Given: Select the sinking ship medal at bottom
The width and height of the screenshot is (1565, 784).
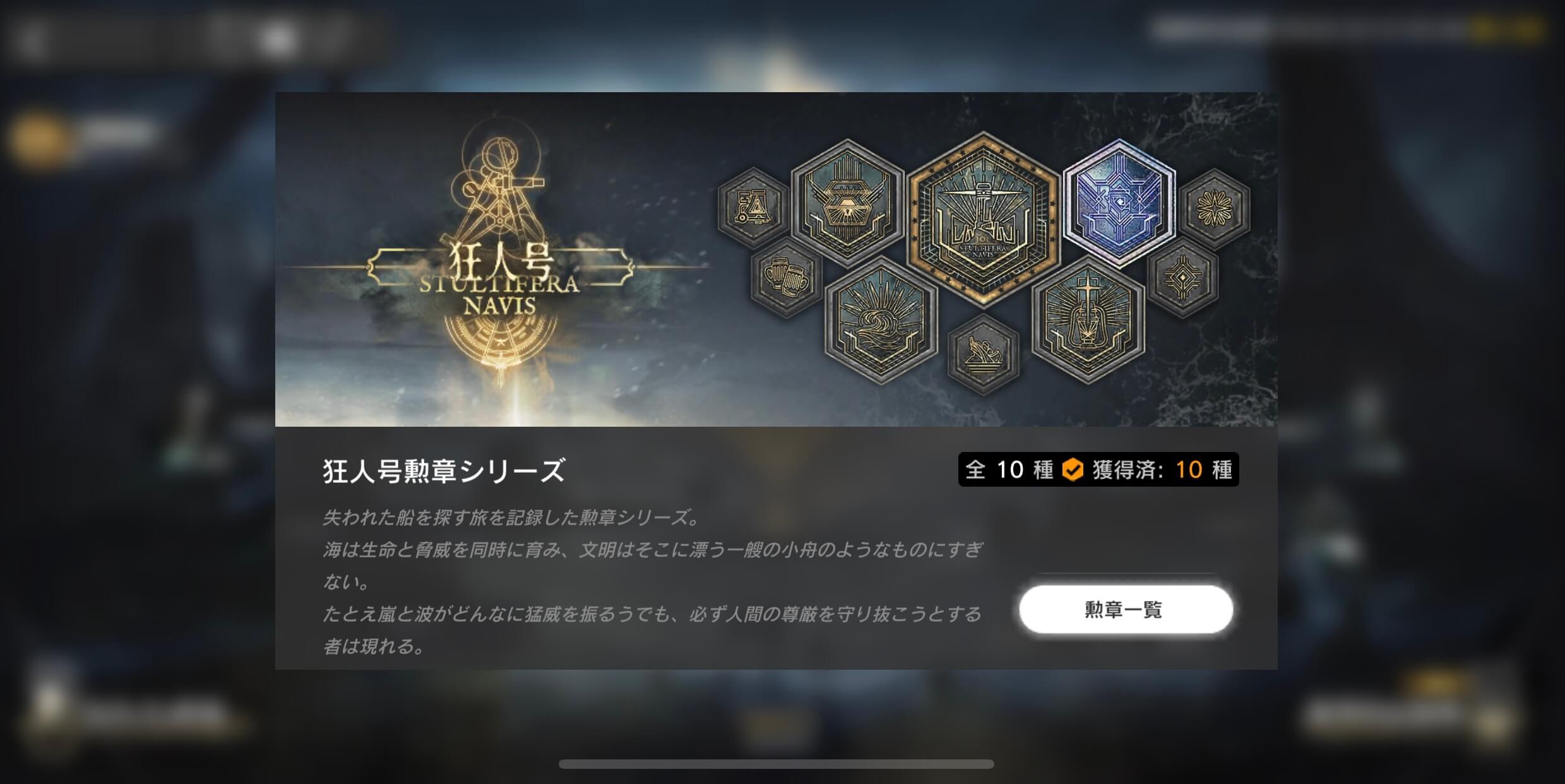Looking at the screenshot, I should click(x=984, y=354).
